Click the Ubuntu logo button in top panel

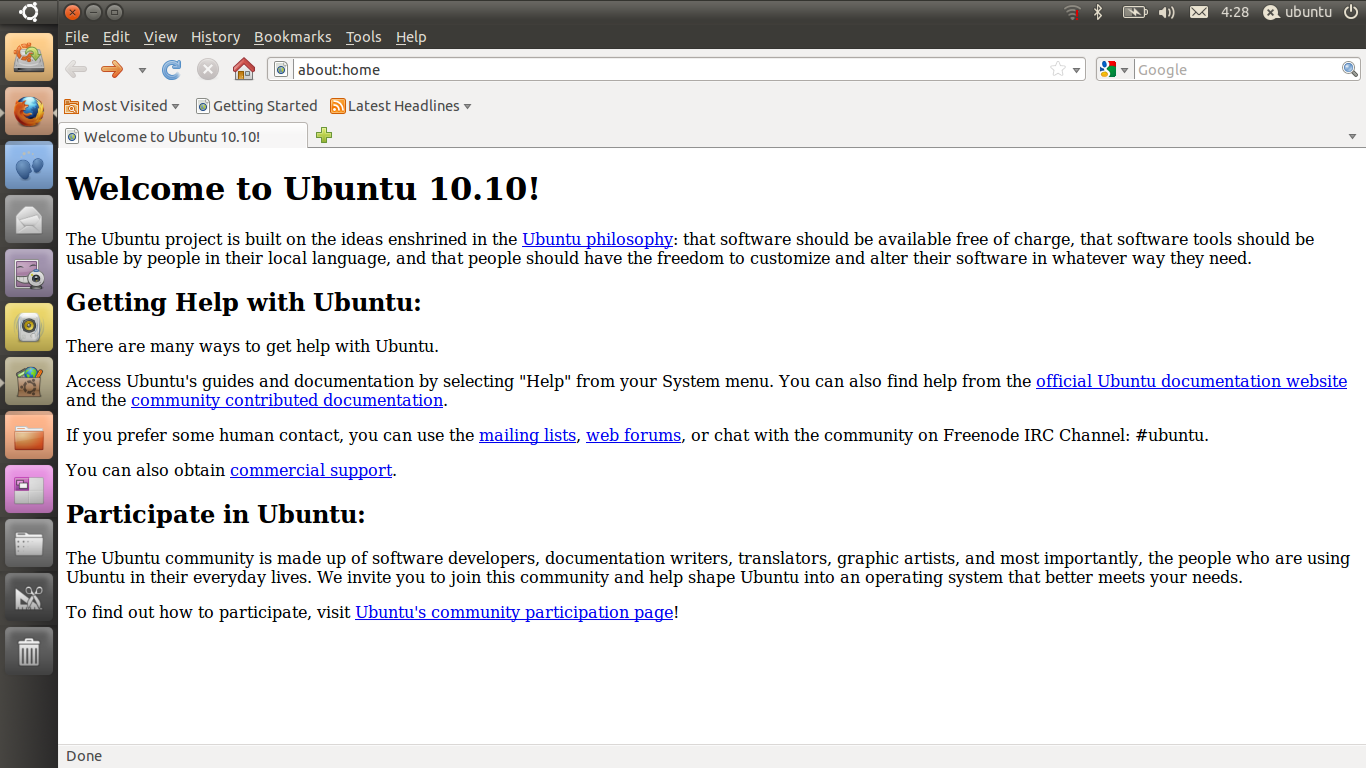[29, 12]
